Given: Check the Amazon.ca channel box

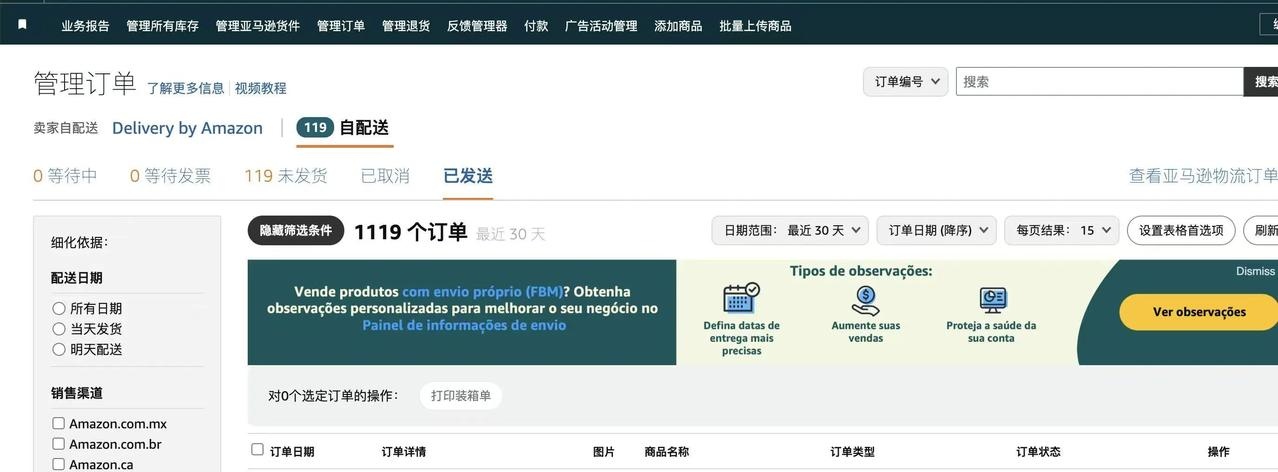Looking at the screenshot, I should coord(59,464).
